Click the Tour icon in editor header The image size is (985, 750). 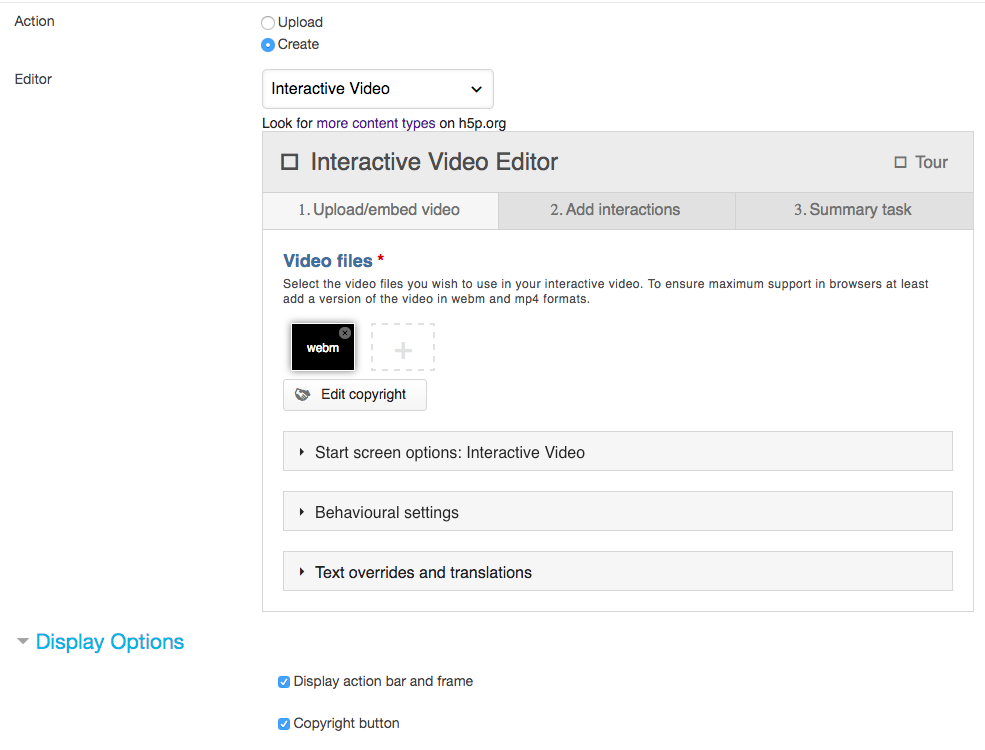pyautogui.click(x=900, y=162)
